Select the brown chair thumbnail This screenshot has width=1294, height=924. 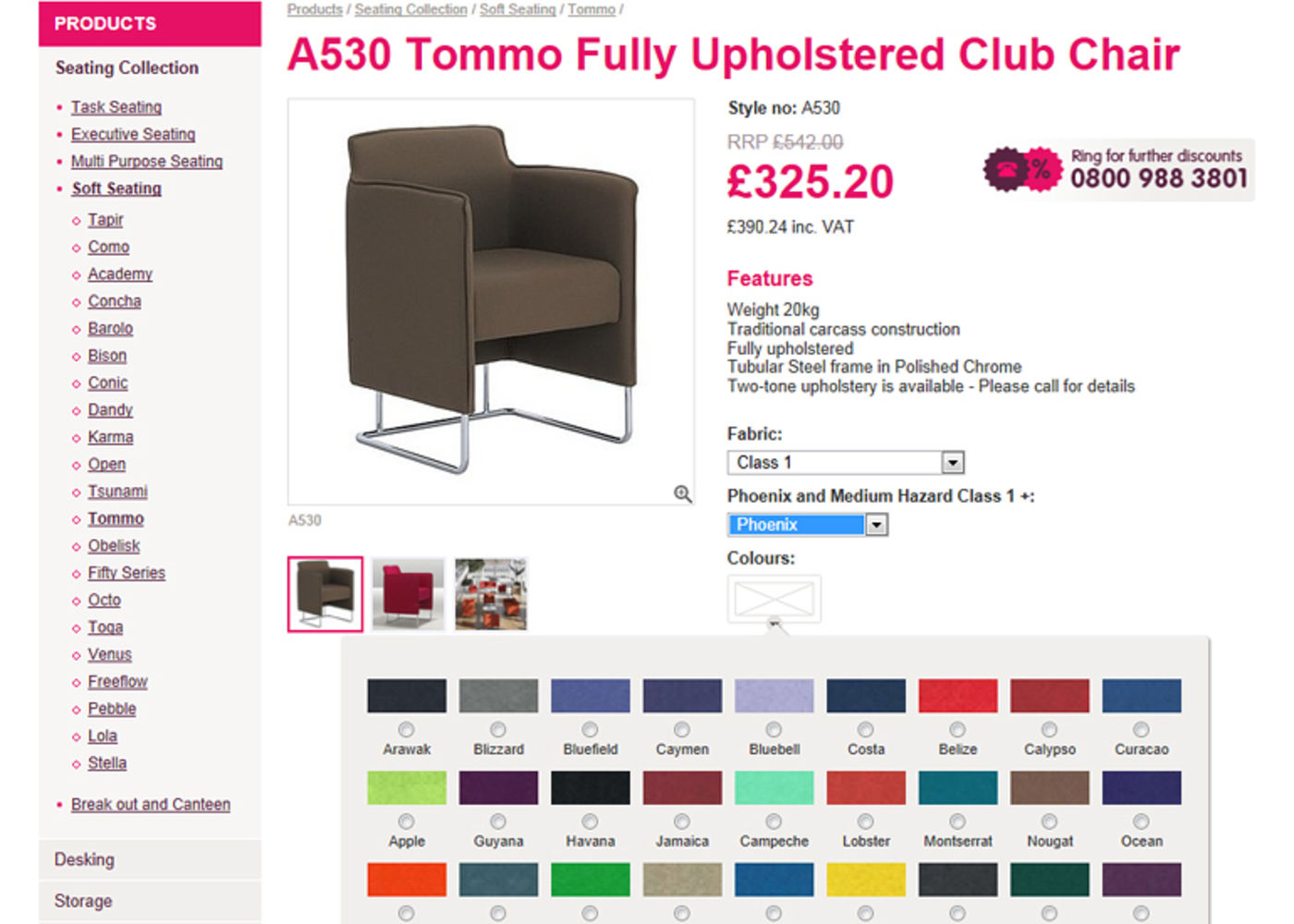click(x=325, y=594)
